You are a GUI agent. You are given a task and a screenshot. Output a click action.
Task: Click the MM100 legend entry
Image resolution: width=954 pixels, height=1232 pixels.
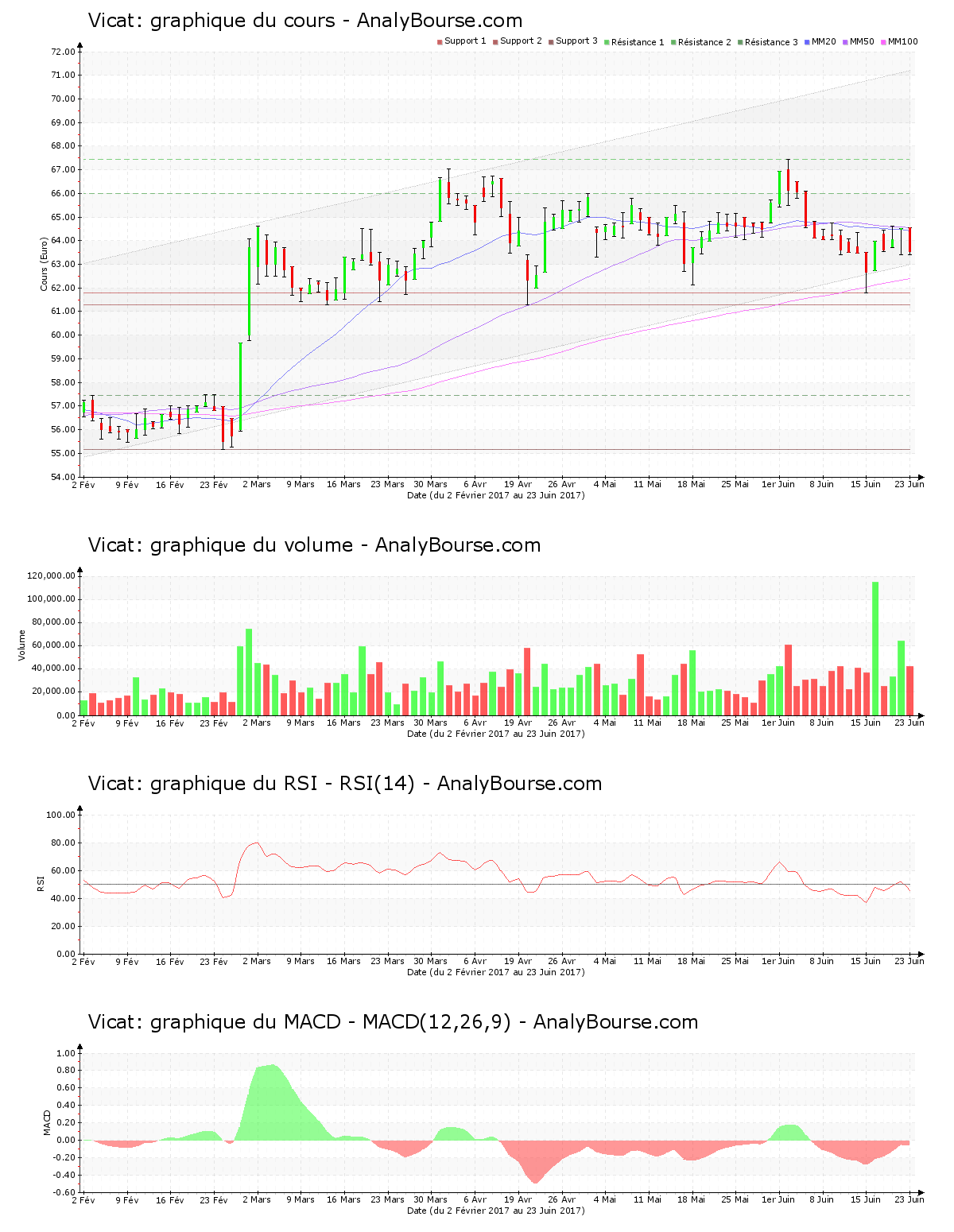[899, 41]
